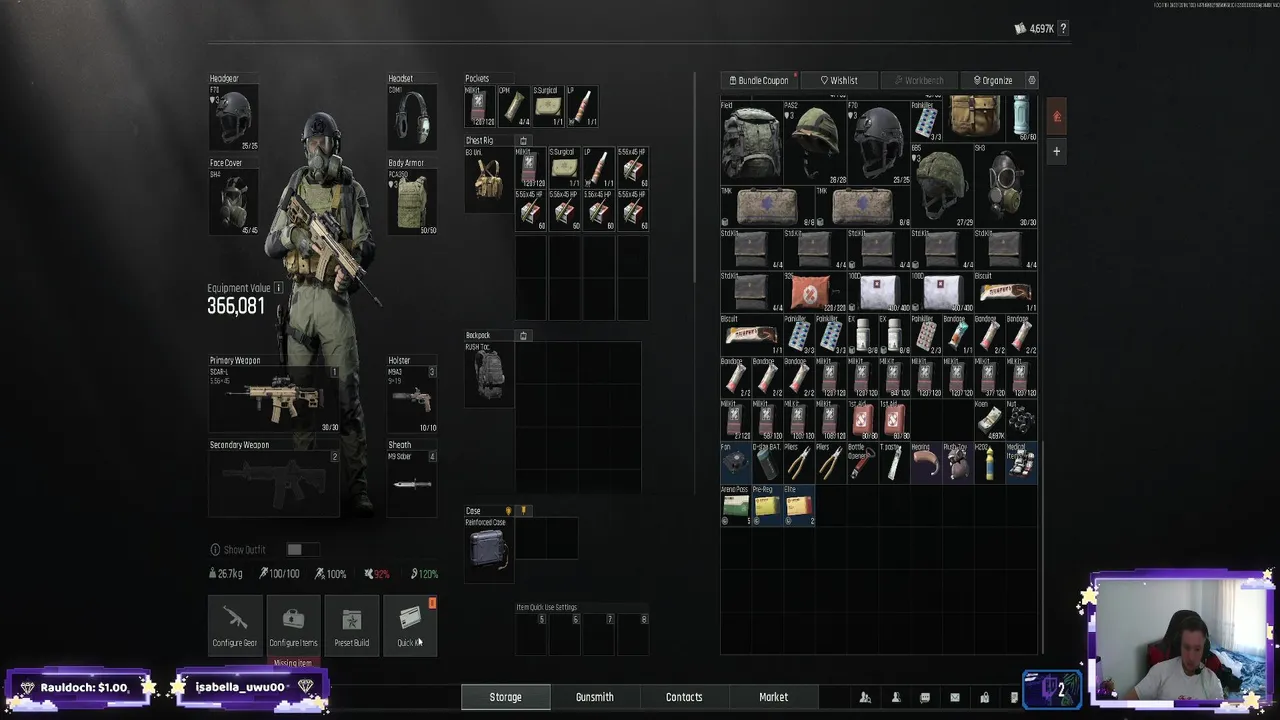Select the 6B5 helmet in storage

942,185
